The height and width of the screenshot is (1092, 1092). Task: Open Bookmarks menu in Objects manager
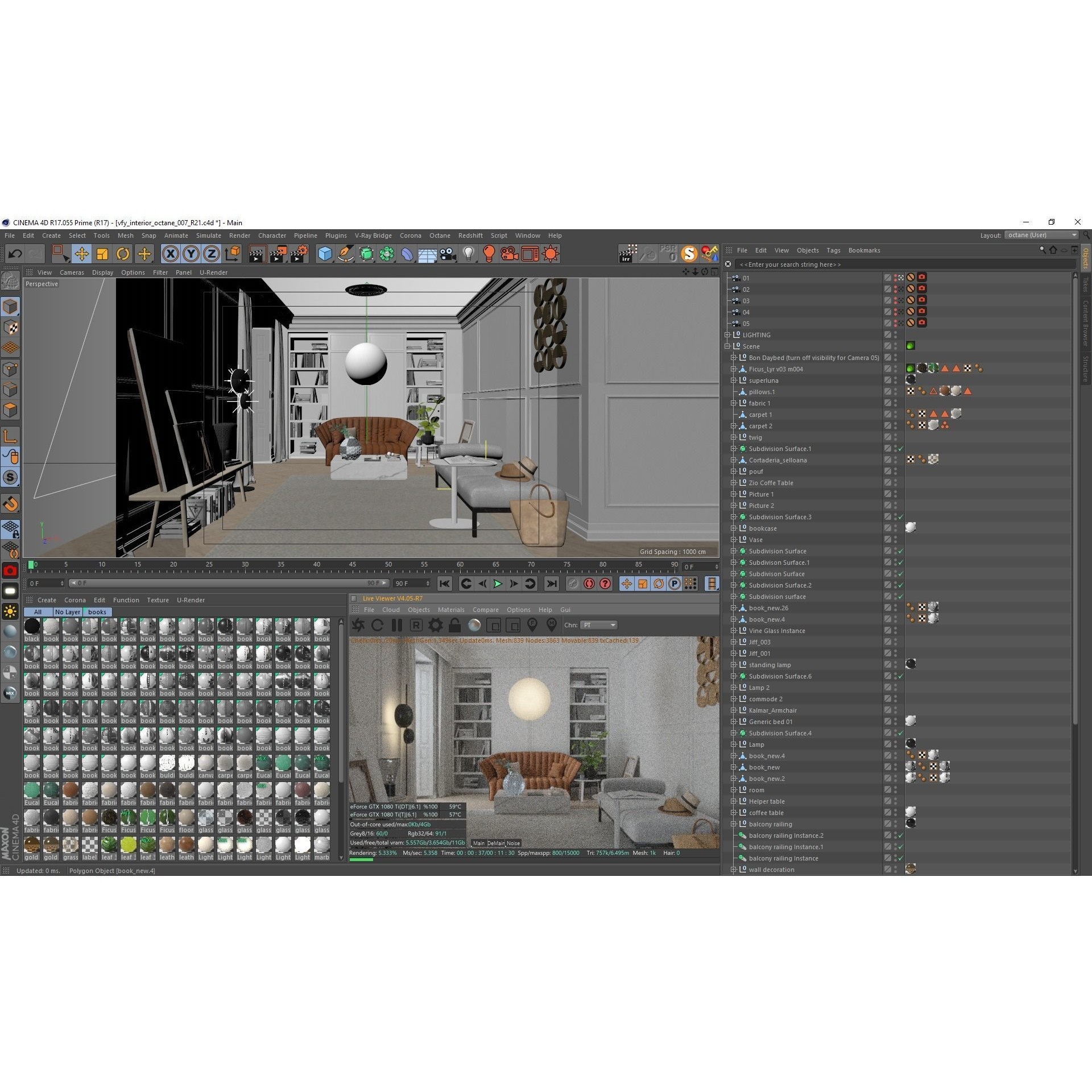[864, 250]
